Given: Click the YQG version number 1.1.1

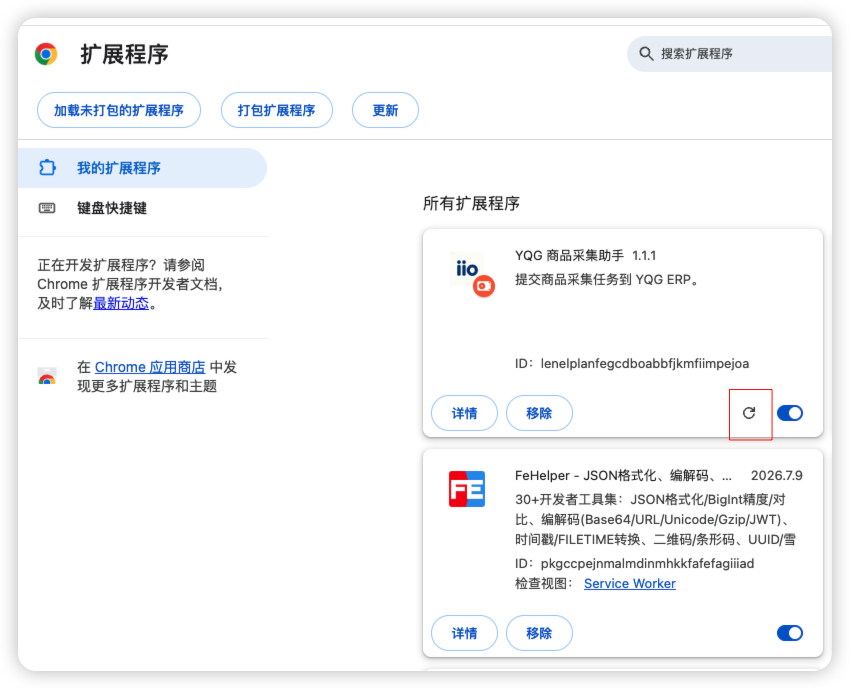Looking at the screenshot, I should [x=644, y=255].
